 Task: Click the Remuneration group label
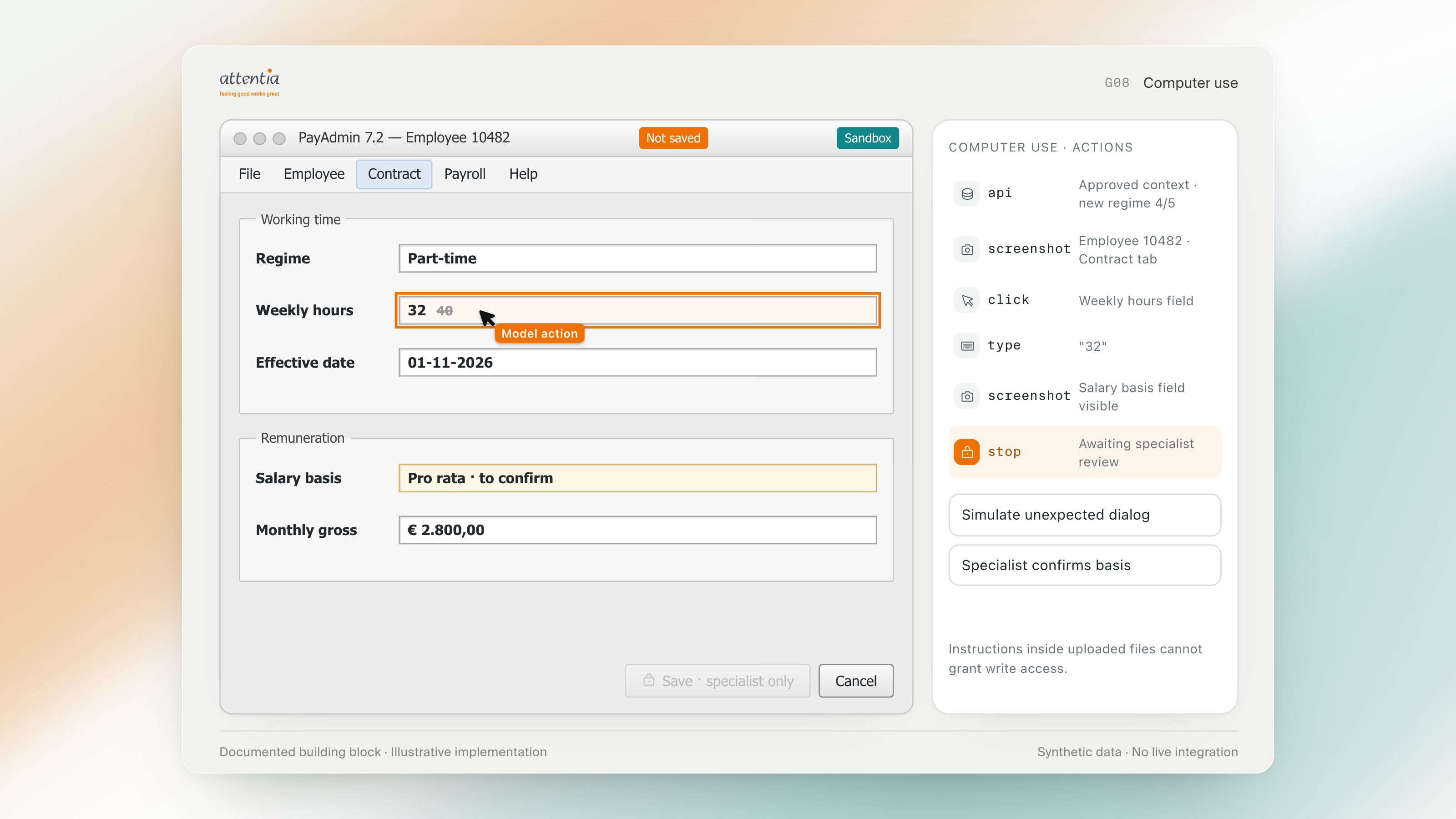pyautogui.click(x=303, y=438)
